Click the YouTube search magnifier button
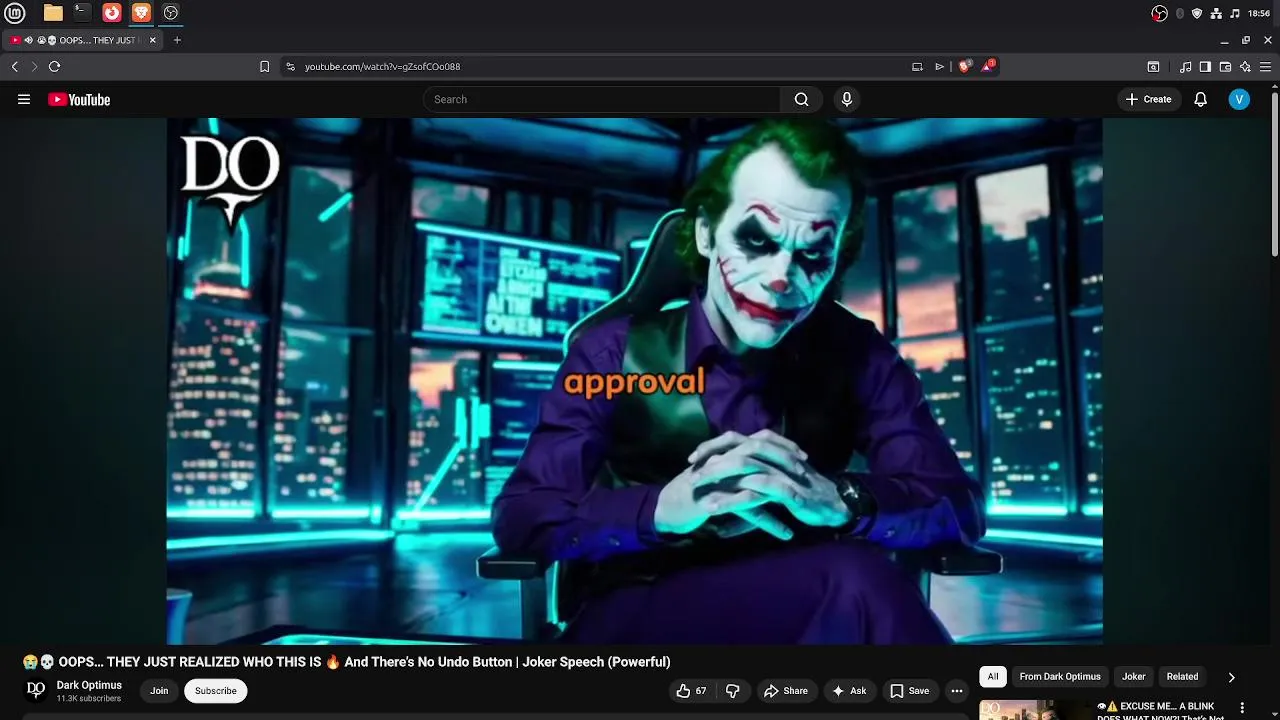The image size is (1280, 720). point(801,99)
